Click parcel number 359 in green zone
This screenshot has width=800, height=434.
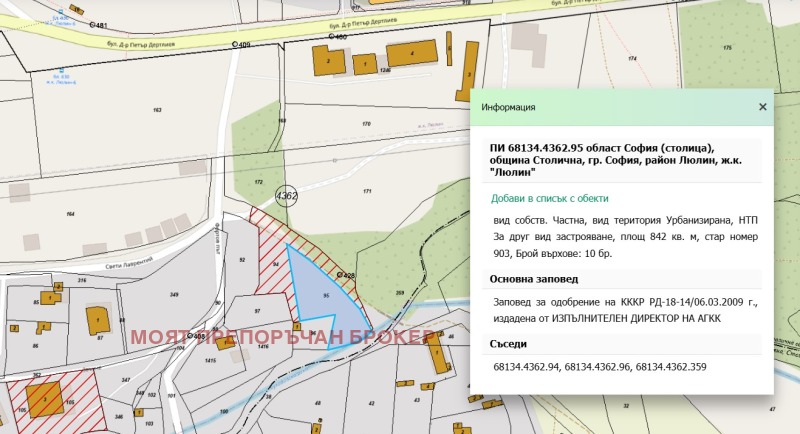[x=400, y=293]
